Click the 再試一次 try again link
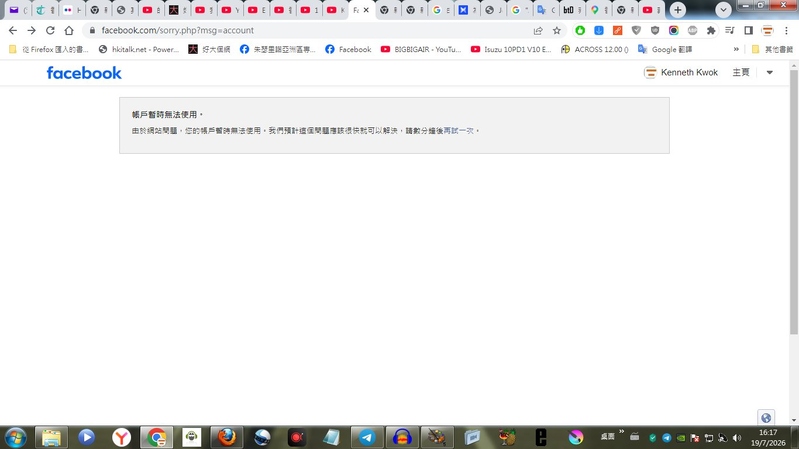This screenshot has width=799, height=449. (x=459, y=130)
